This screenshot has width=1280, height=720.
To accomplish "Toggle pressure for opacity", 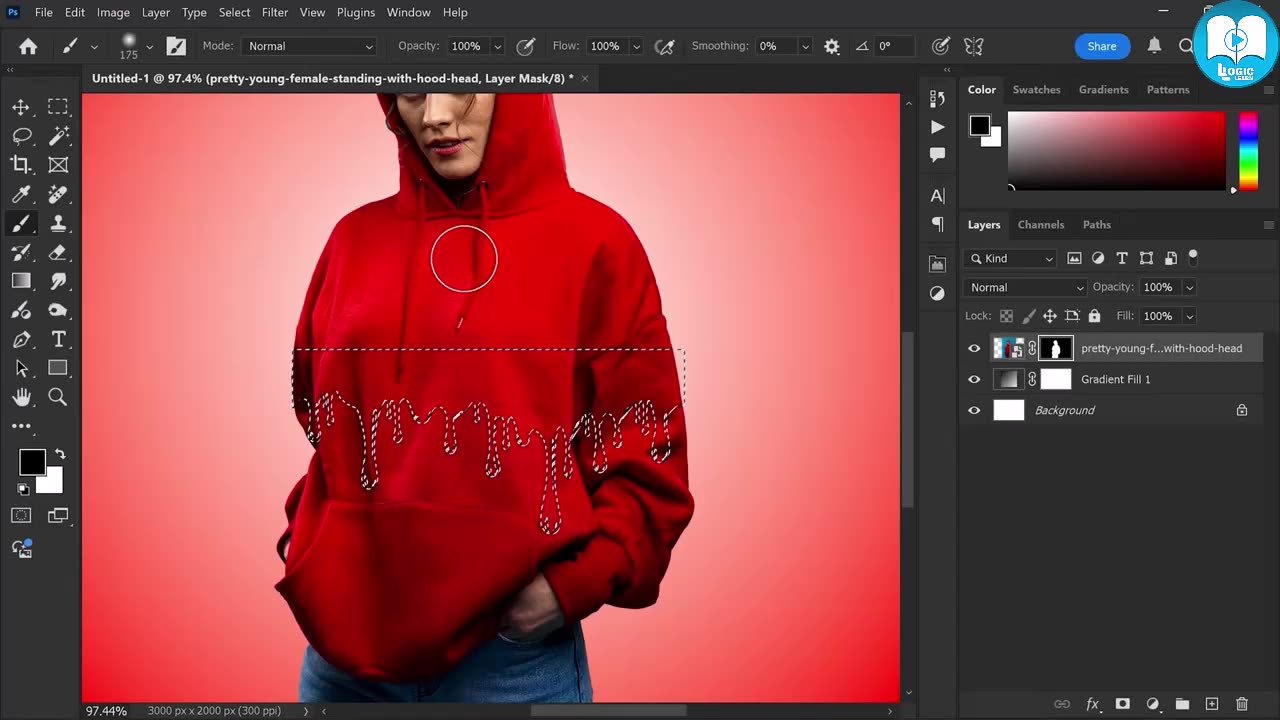I will point(526,46).
